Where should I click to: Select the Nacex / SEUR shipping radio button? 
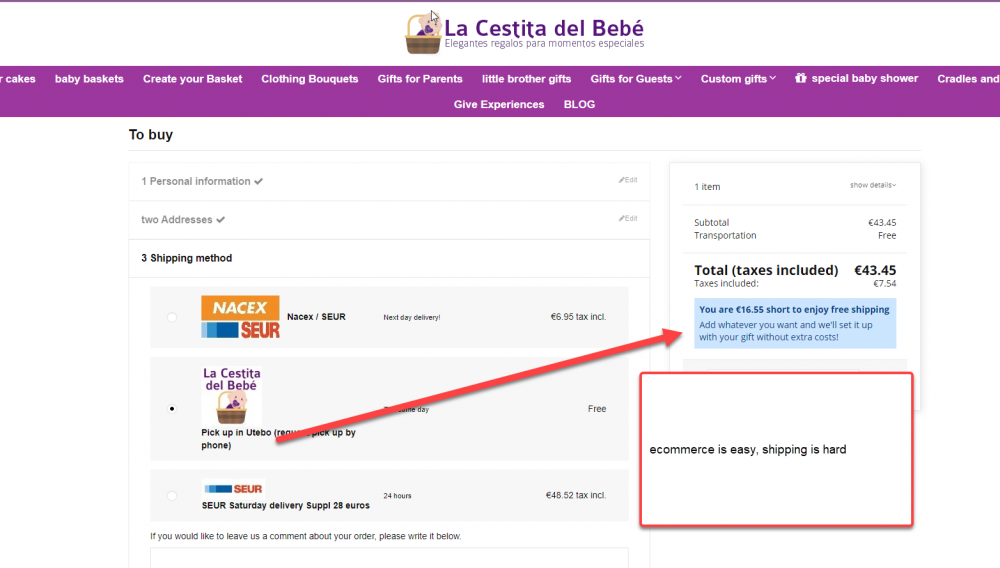point(172,317)
